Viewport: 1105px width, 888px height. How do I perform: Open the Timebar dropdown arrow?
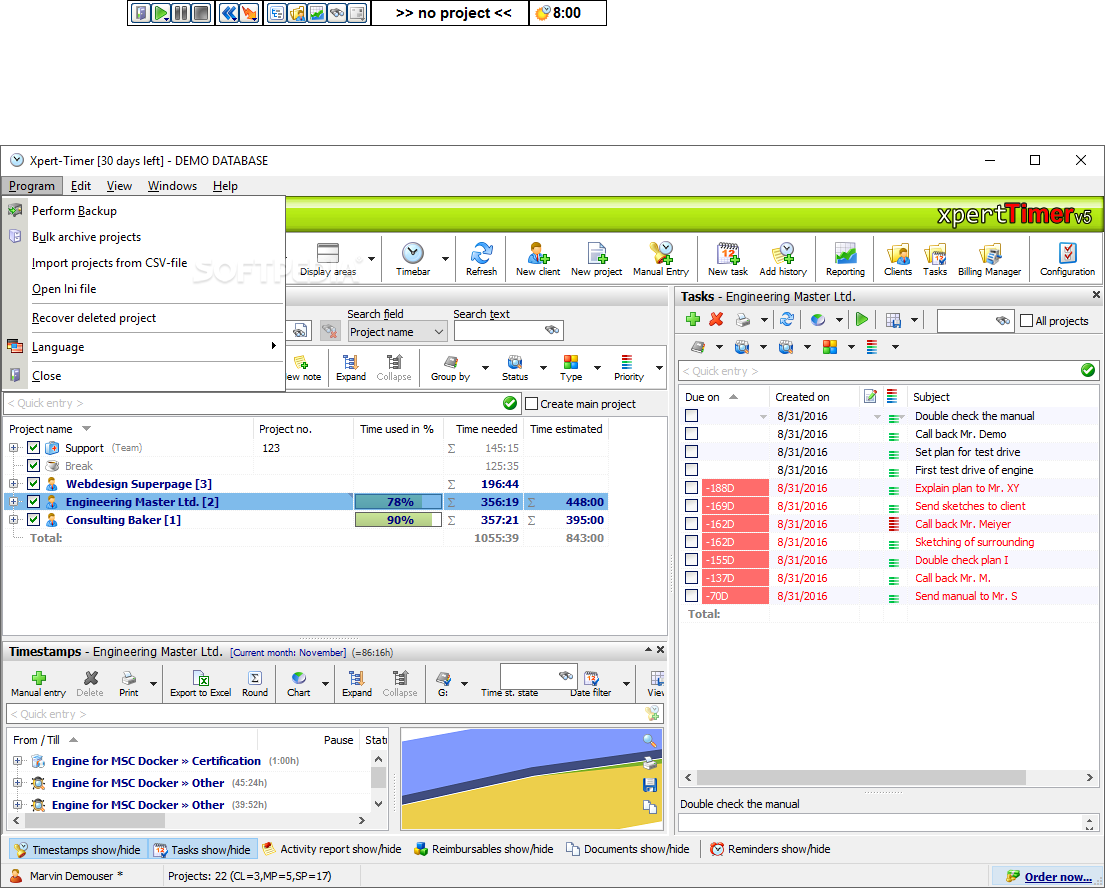tap(445, 259)
